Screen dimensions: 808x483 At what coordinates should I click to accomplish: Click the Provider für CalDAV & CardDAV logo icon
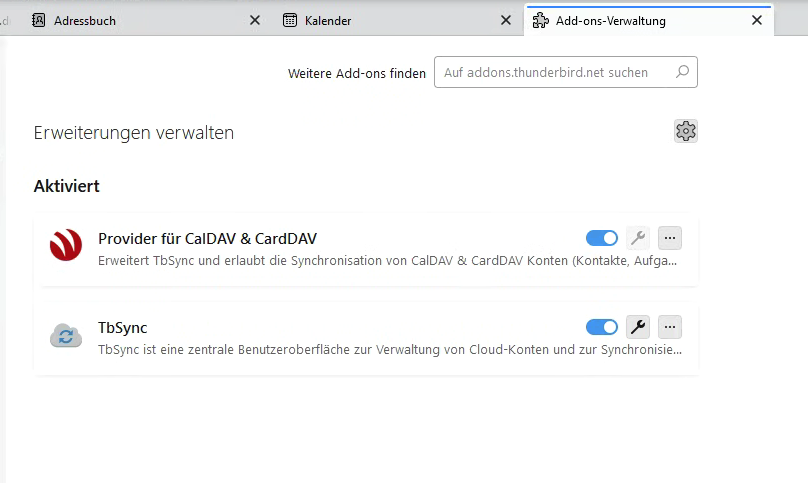tap(66, 246)
